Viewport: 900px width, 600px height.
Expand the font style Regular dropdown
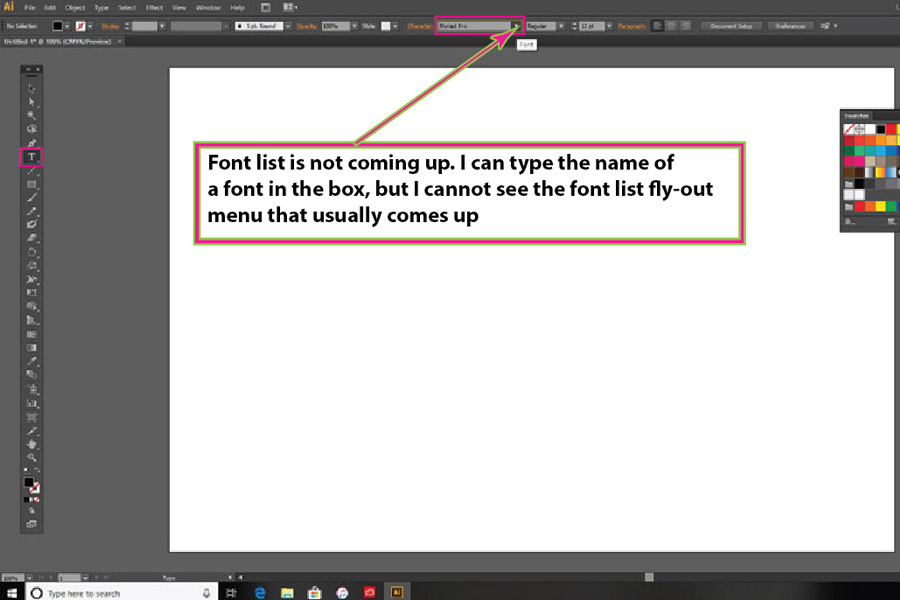561,26
